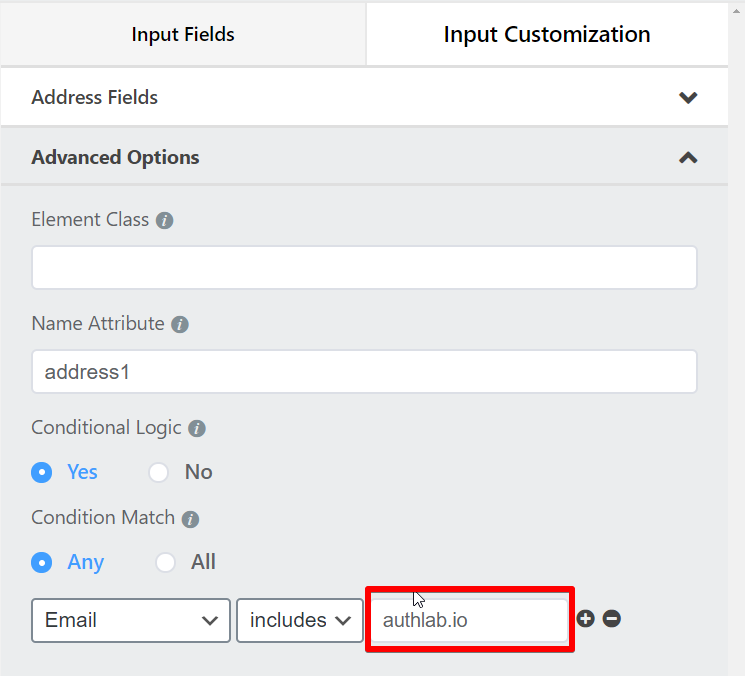Click the add condition plus icon
This screenshot has width=745, height=676.
586,619
